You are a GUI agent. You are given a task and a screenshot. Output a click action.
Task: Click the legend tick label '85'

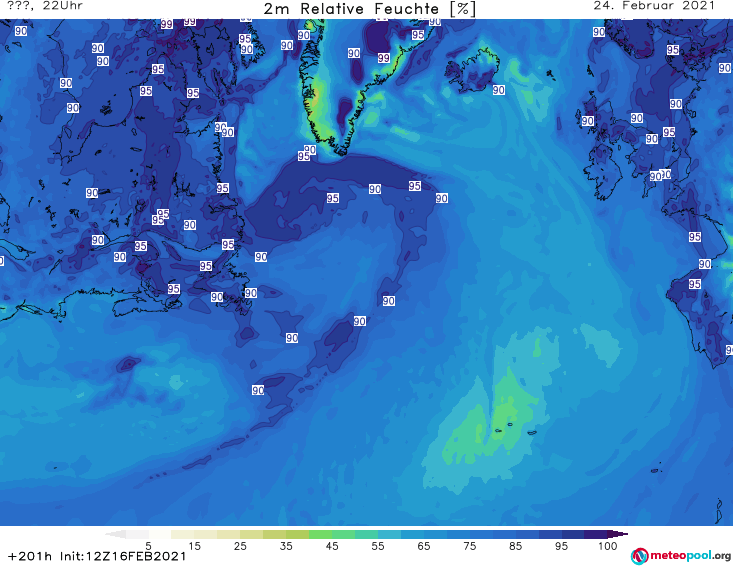(515, 546)
